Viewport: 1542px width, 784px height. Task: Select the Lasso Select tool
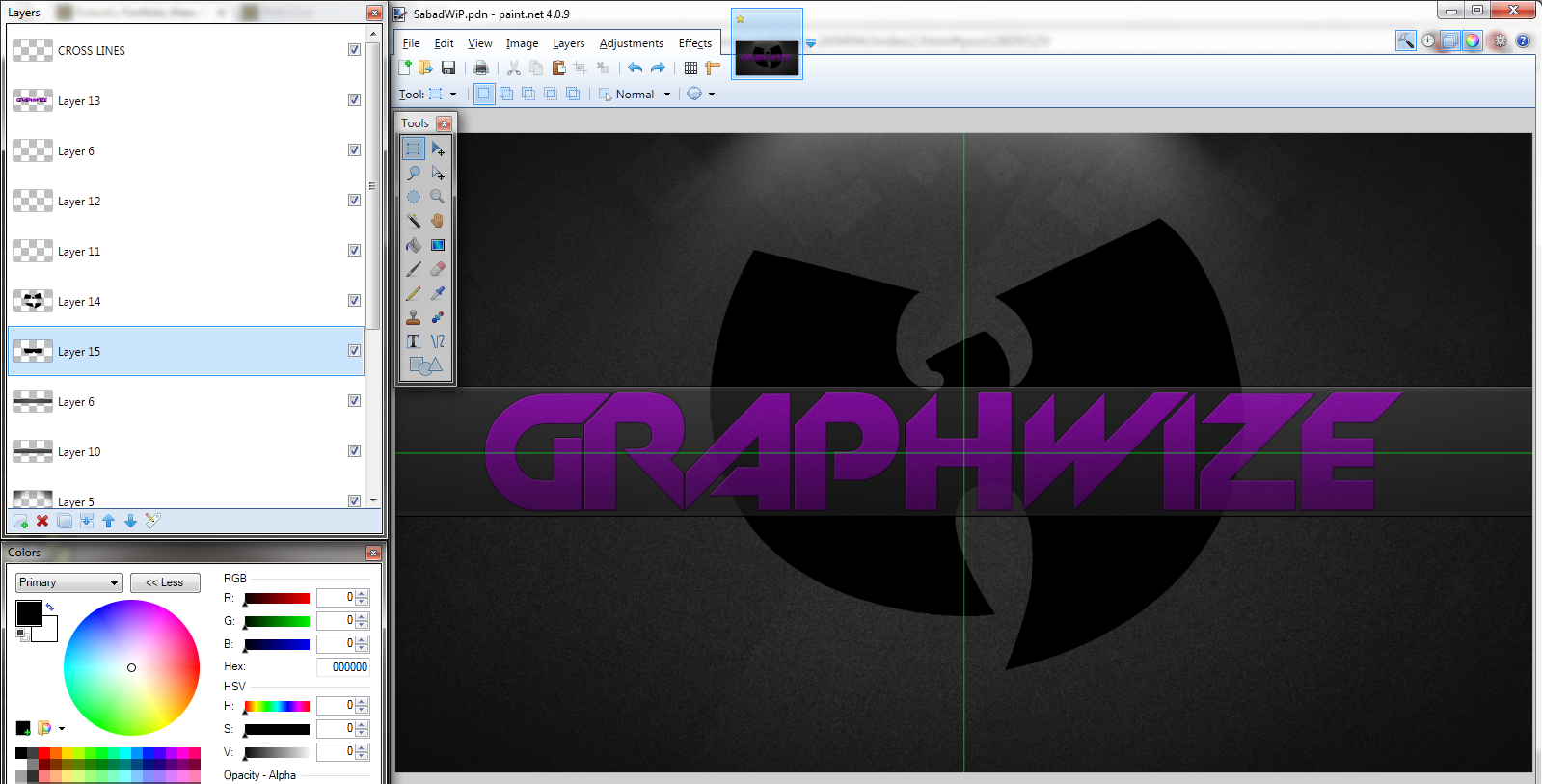tap(414, 173)
